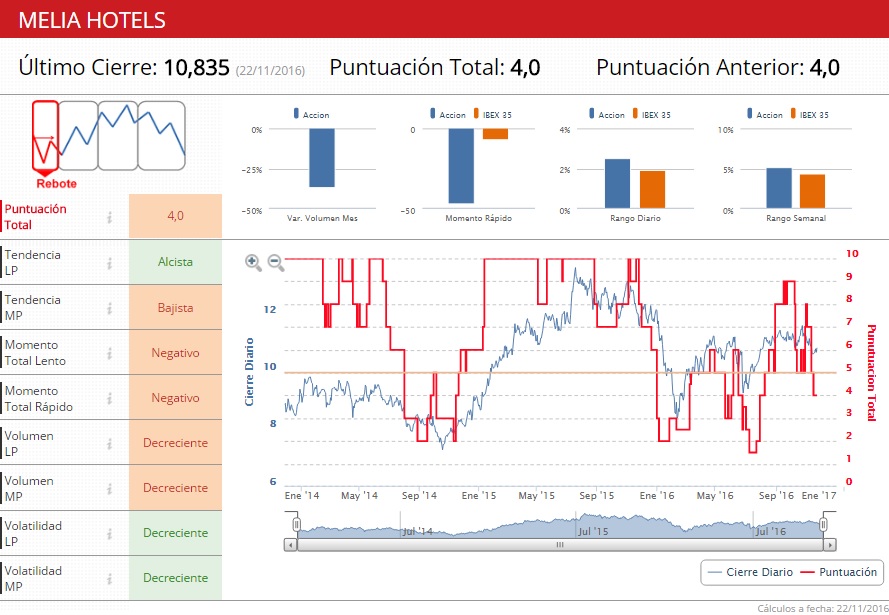This screenshot has height=615, width=889.
Task: Click blue Accion bar in Rango Diario
Action: point(617,184)
